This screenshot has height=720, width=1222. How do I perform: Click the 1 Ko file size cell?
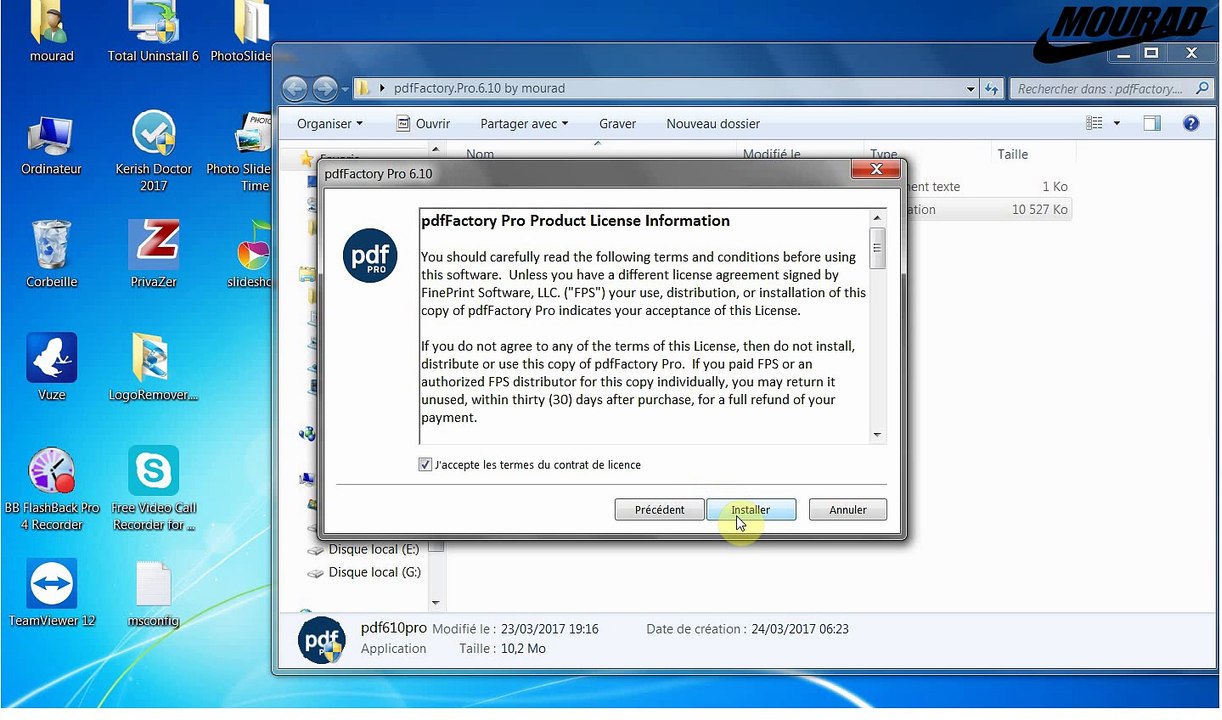pos(1054,186)
